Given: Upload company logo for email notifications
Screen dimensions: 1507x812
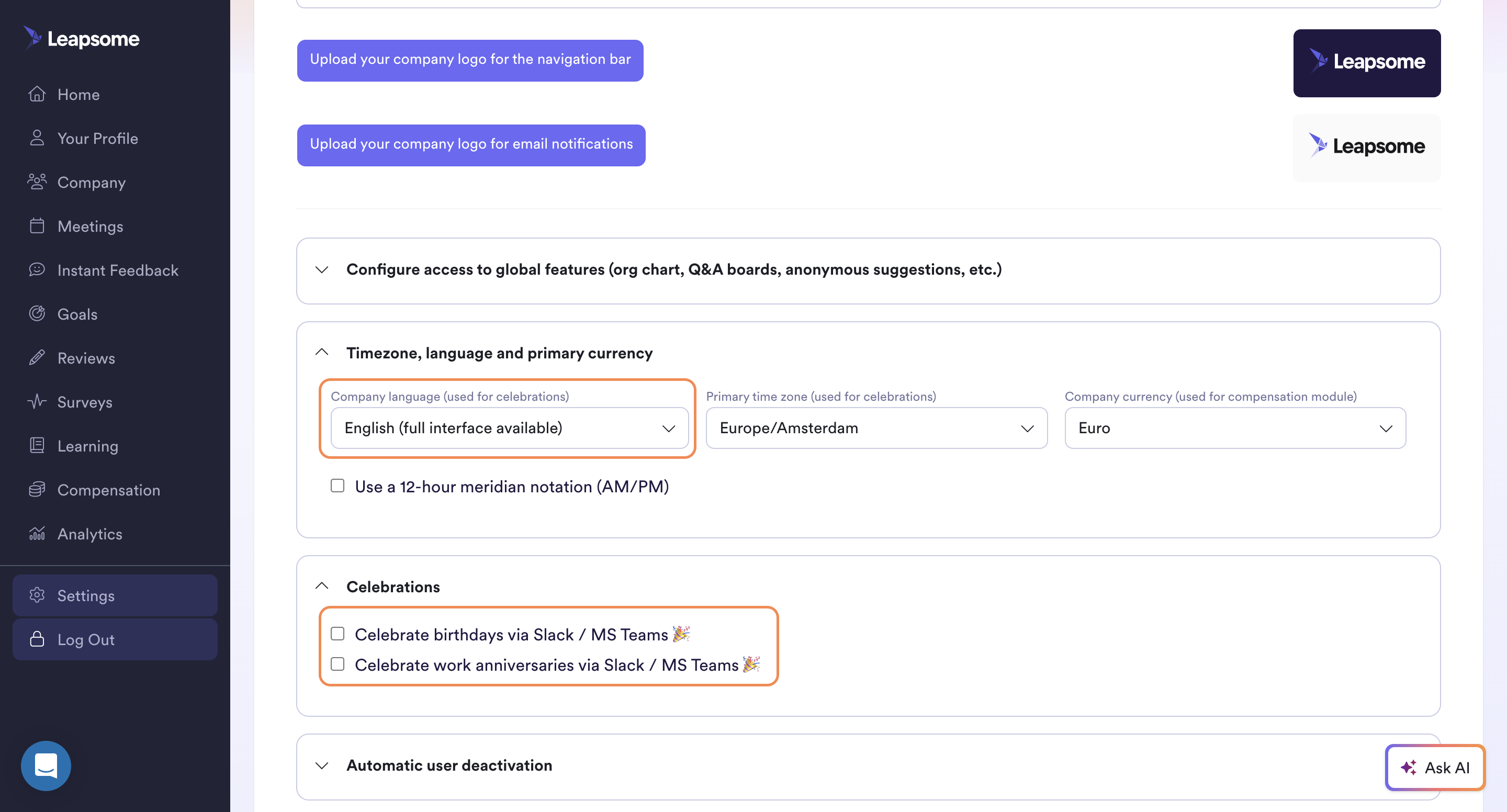Looking at the screenshot, I should point(471,145).
